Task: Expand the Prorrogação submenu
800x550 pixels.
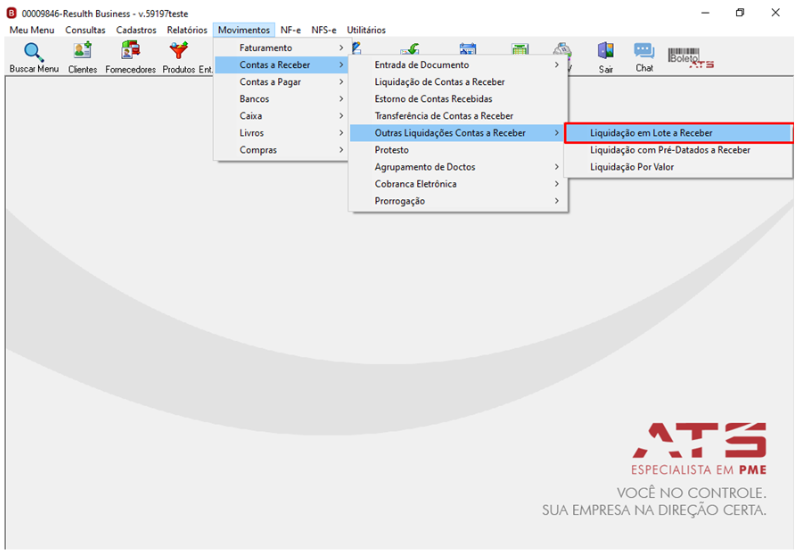Action: click(x=458, y=201)
